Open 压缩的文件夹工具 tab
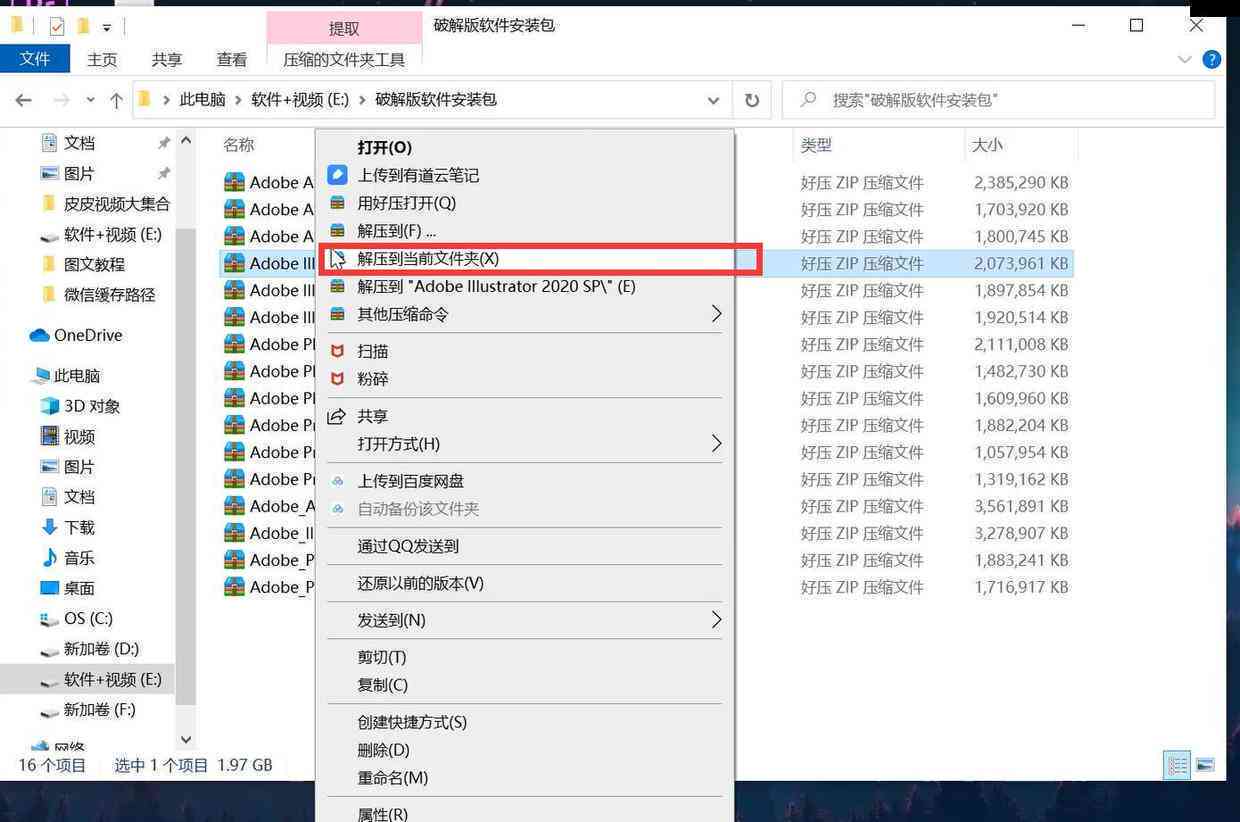 coord(344,59)
